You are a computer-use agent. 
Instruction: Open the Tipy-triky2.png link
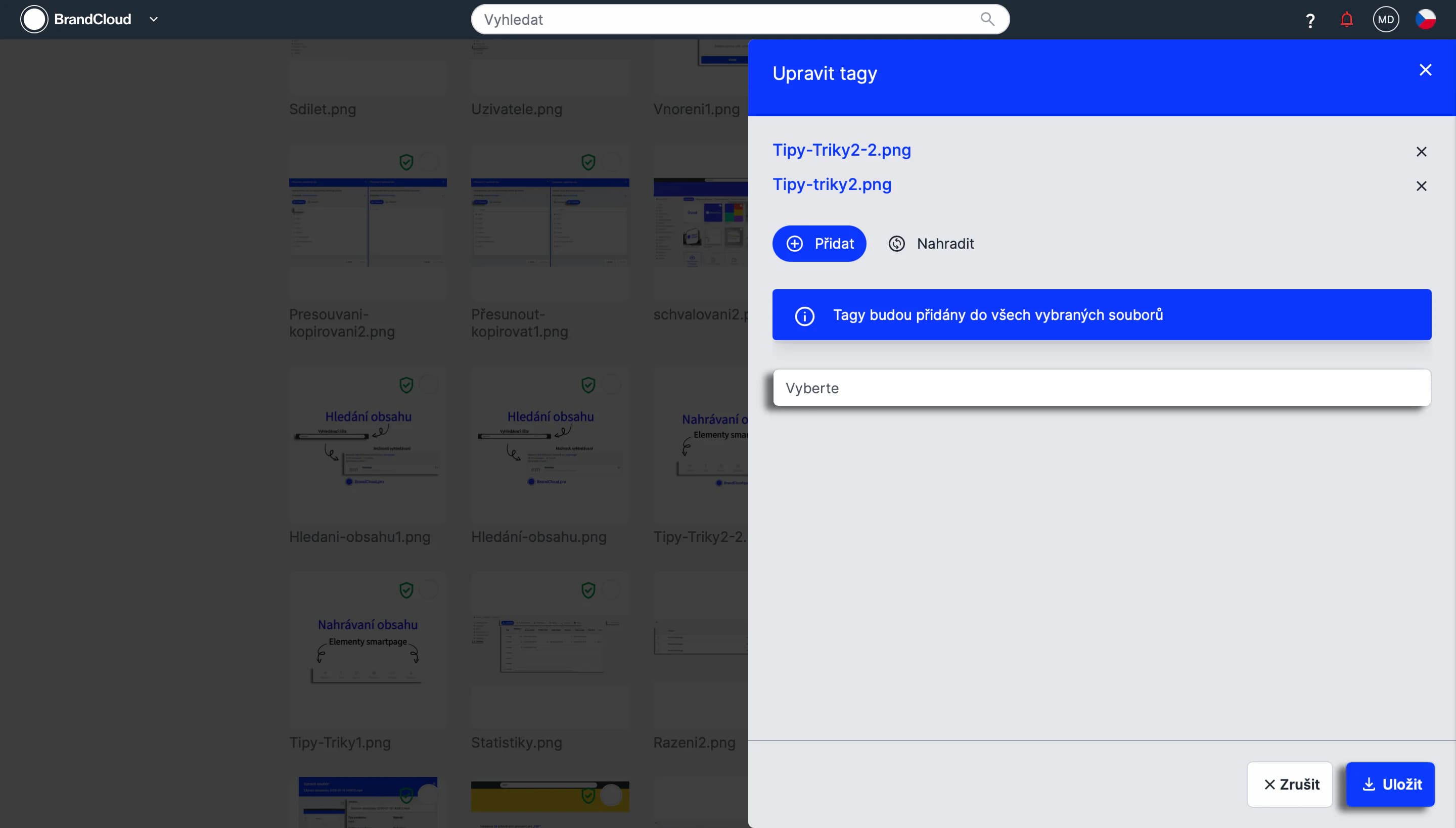pyautogui.click(x=832, y=185)
